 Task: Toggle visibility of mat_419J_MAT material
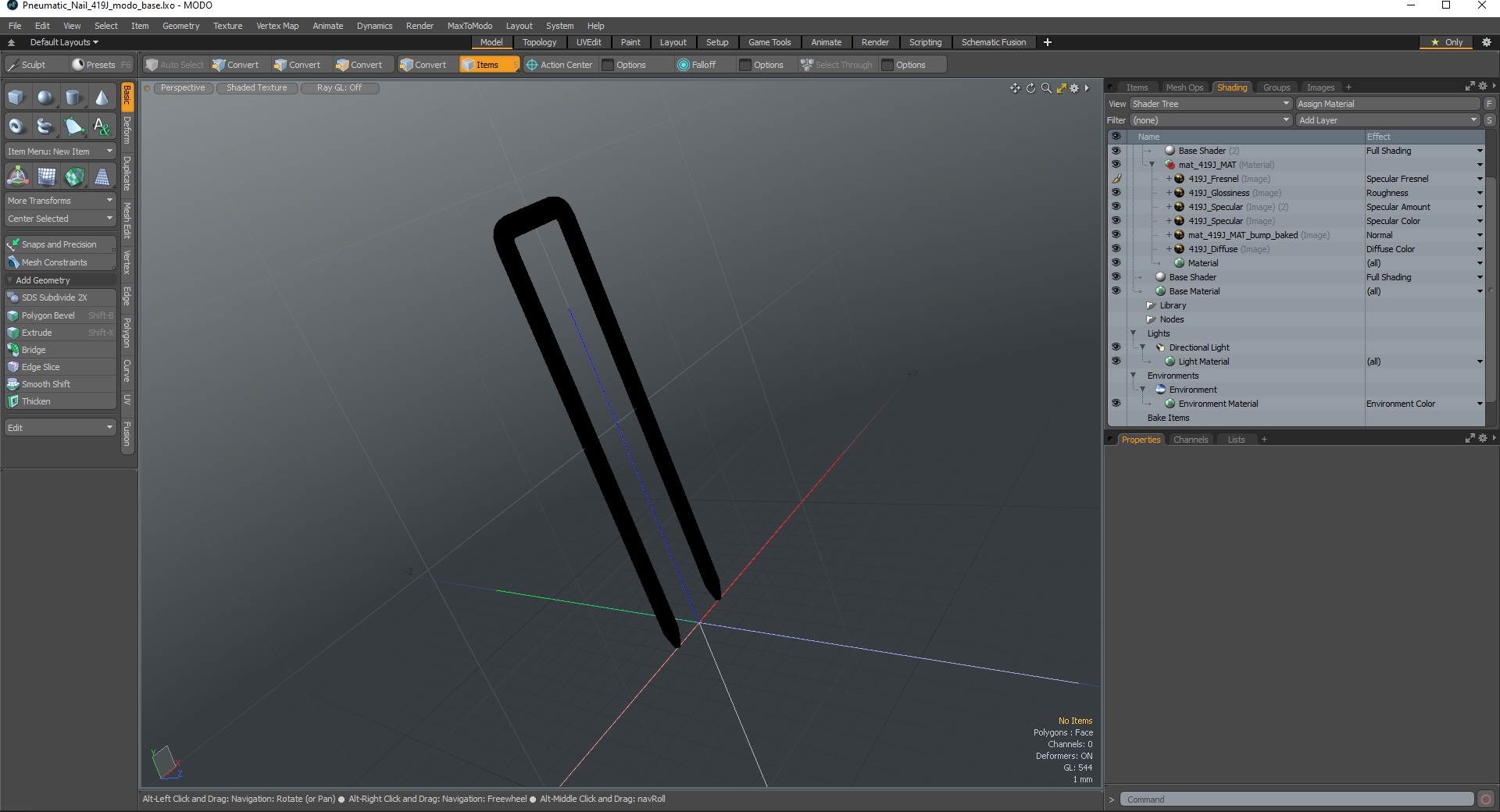click(x=1116, y=165)
